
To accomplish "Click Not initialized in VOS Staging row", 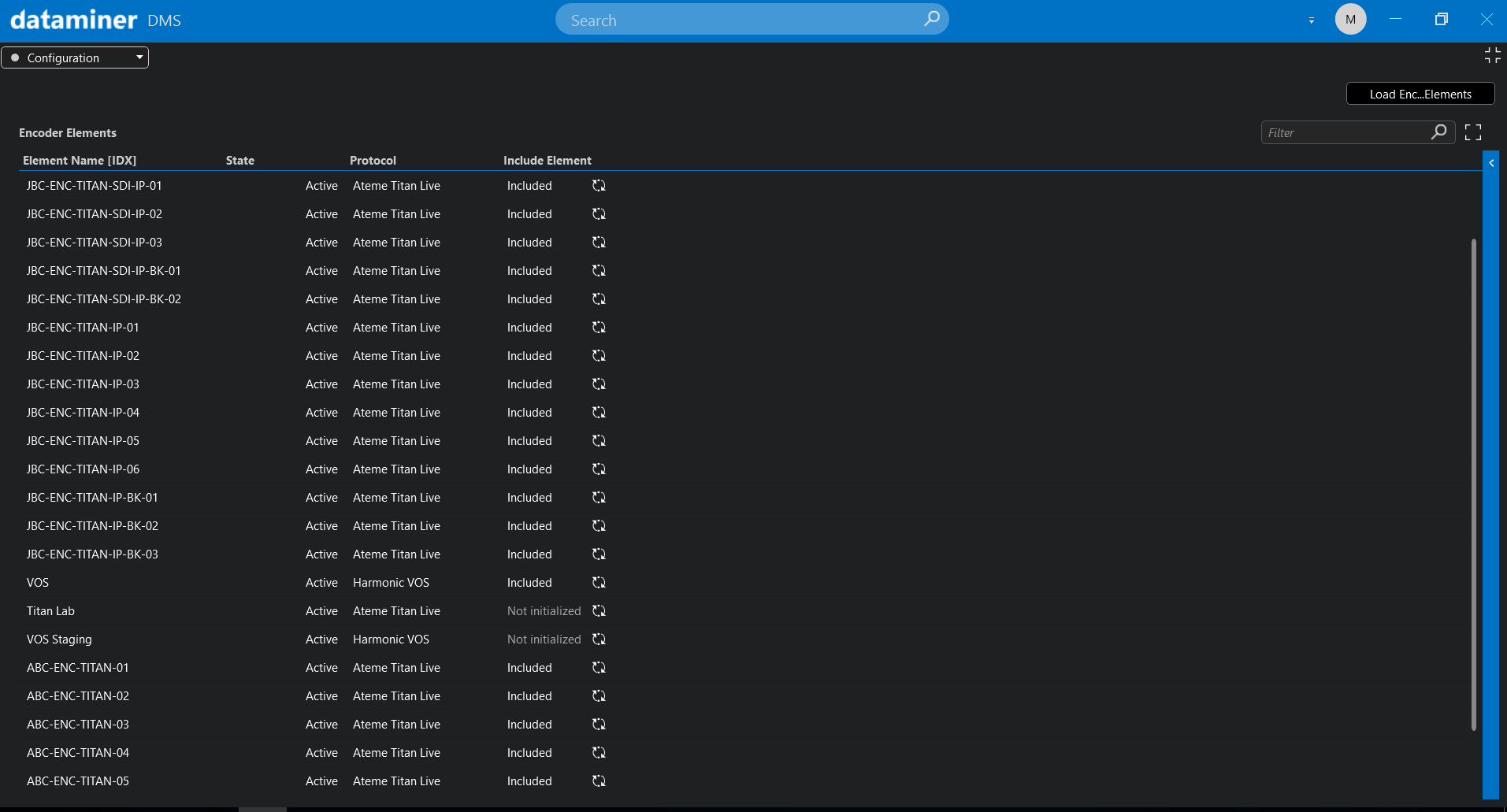I will tap(544, 640).
